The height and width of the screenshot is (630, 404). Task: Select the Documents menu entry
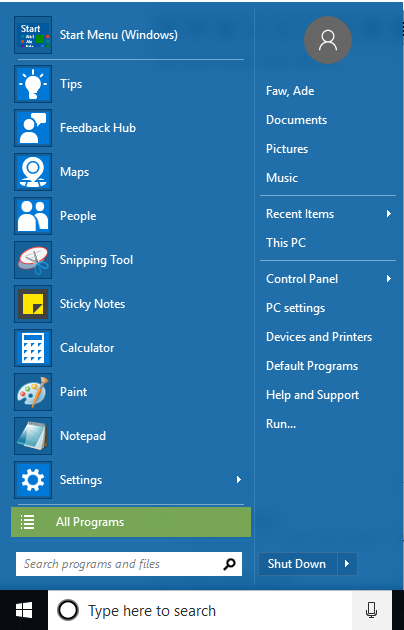296,120
